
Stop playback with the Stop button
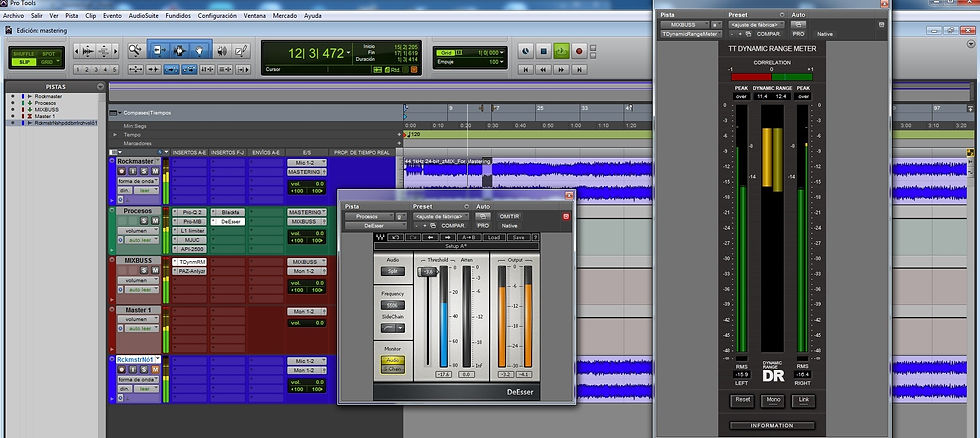544,51
